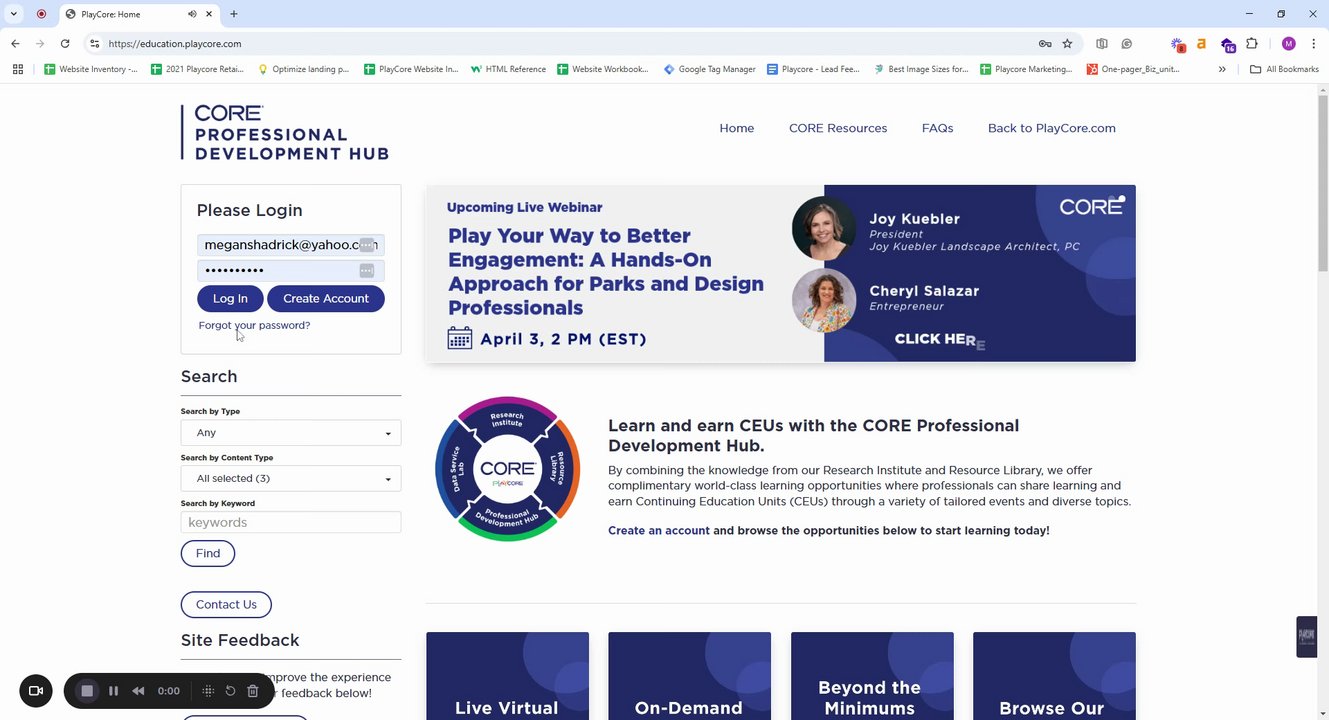Pause the screen recording
Image resolution: width=1329 pixels, height=720 pixels.
[x=113, y=691]
